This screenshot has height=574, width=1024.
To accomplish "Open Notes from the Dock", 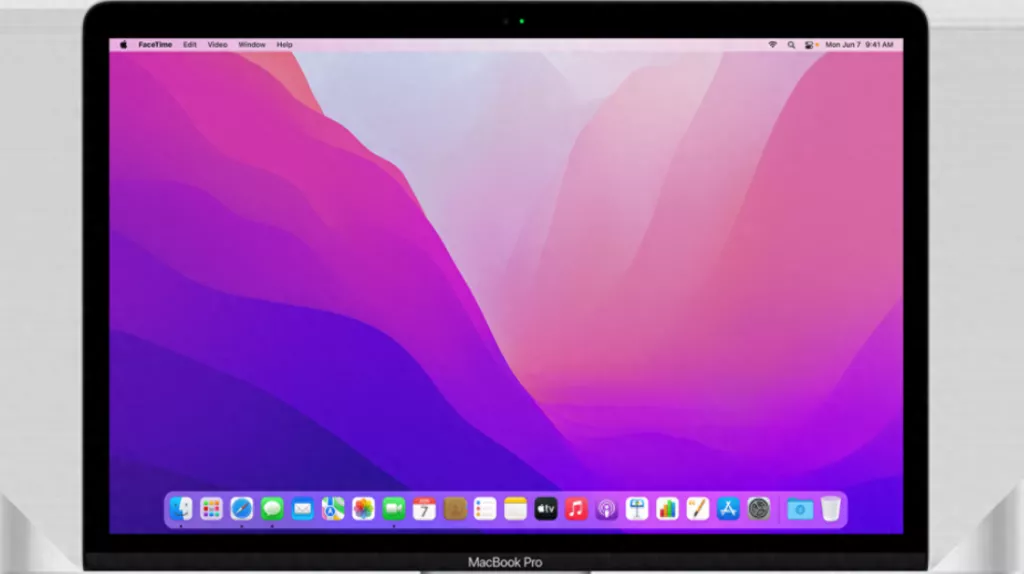I will [515, 509].
